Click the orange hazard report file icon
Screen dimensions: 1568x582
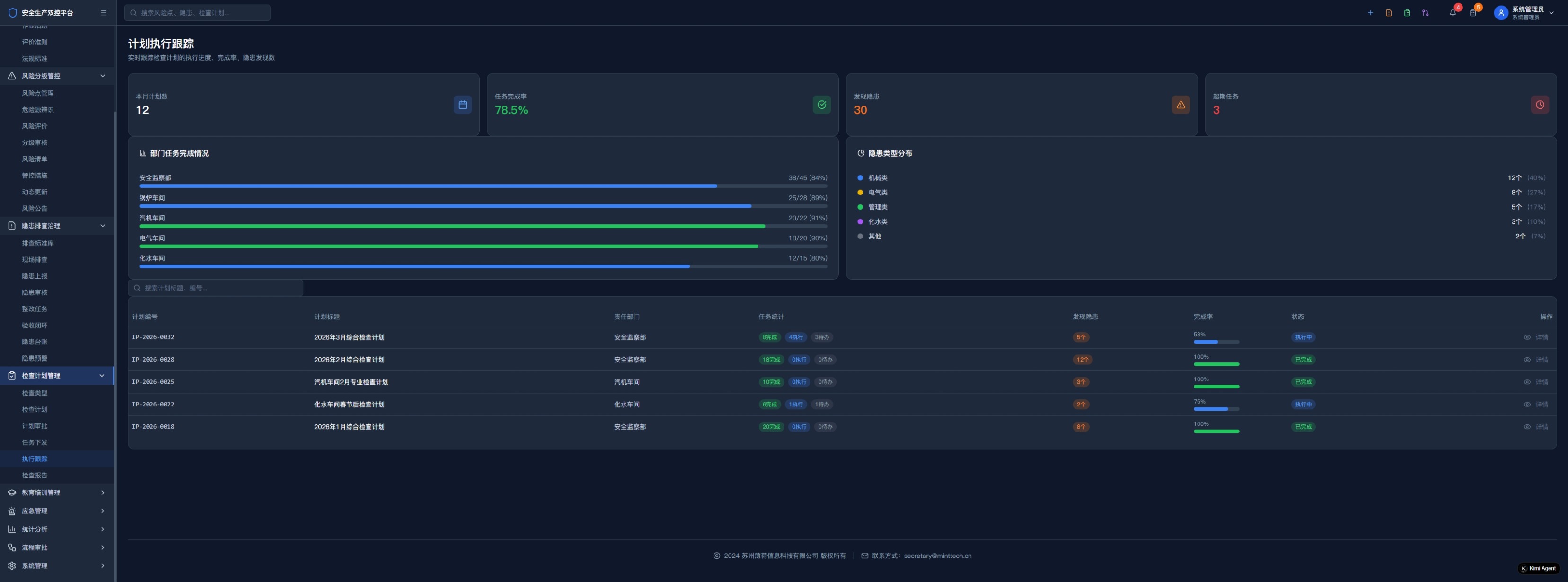click(x=1388, y=13)
